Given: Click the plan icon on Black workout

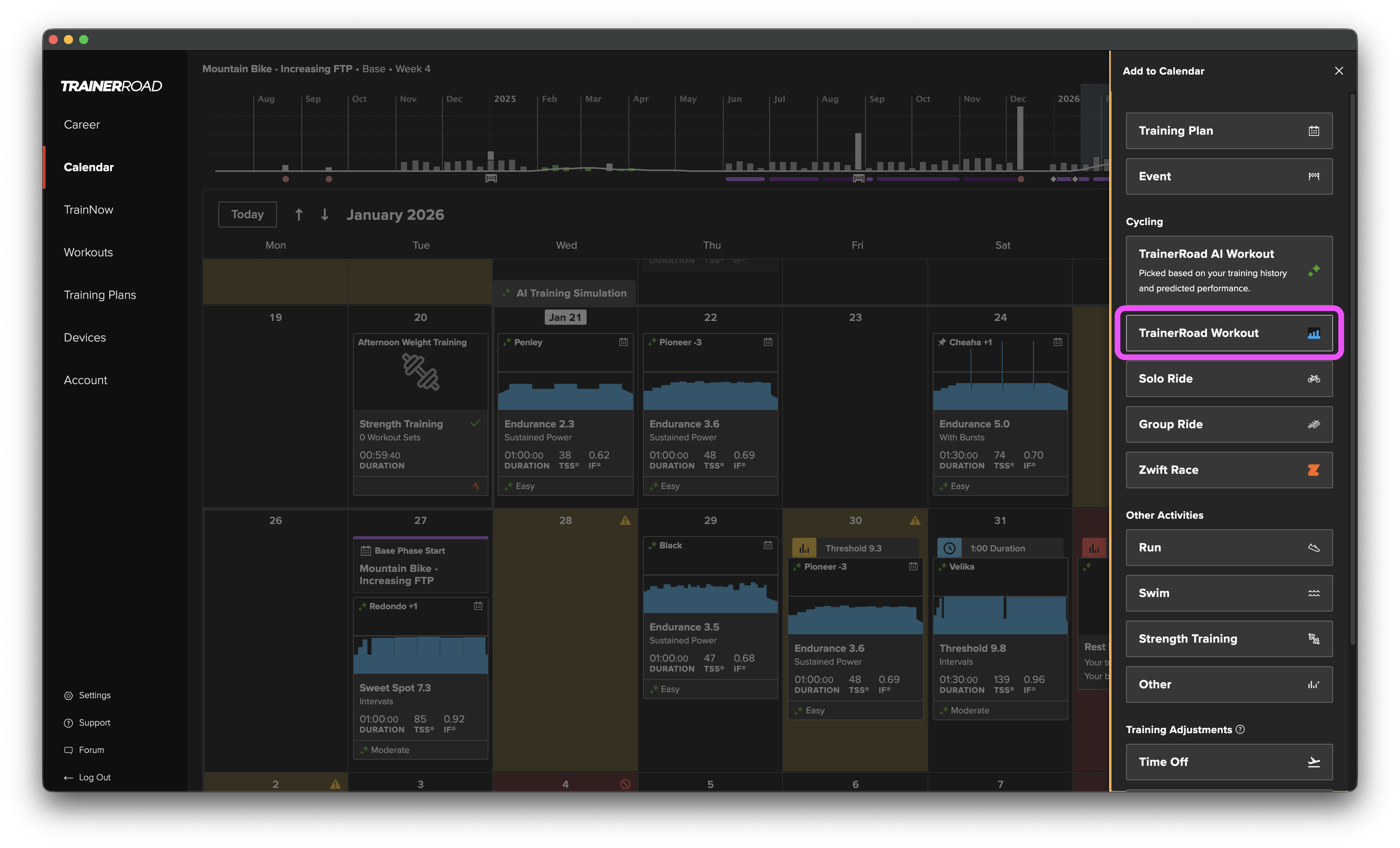Looking at the screenshot, I should click(768, 545).
